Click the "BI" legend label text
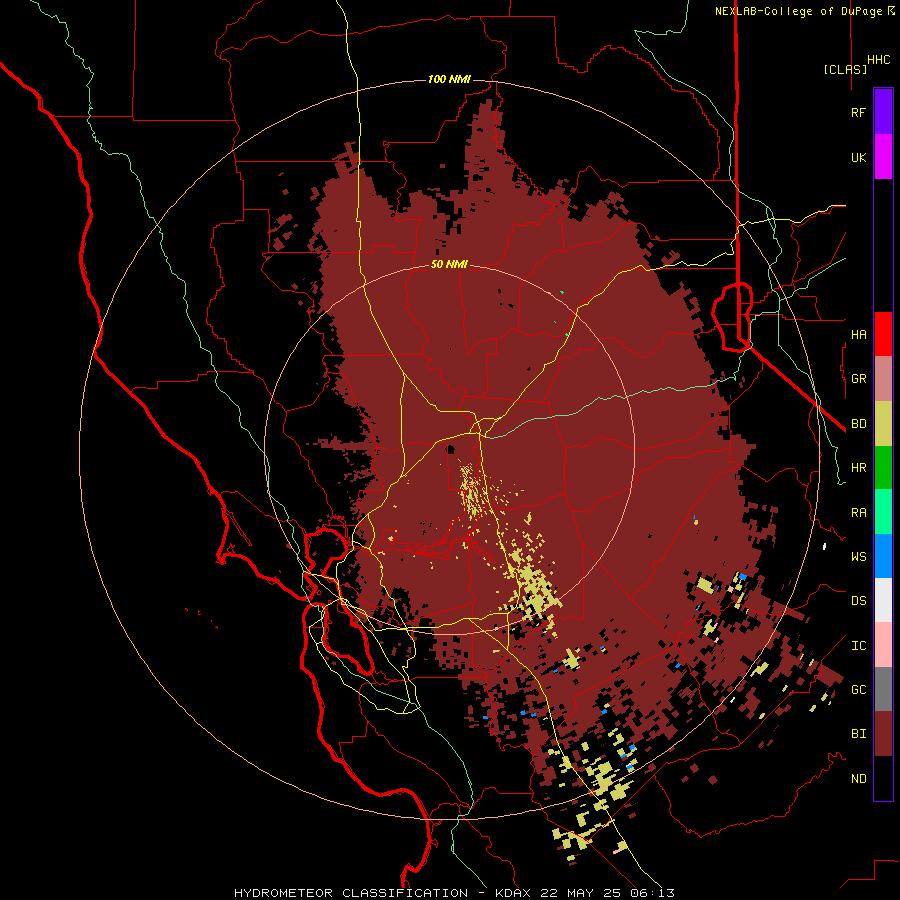 858,734
